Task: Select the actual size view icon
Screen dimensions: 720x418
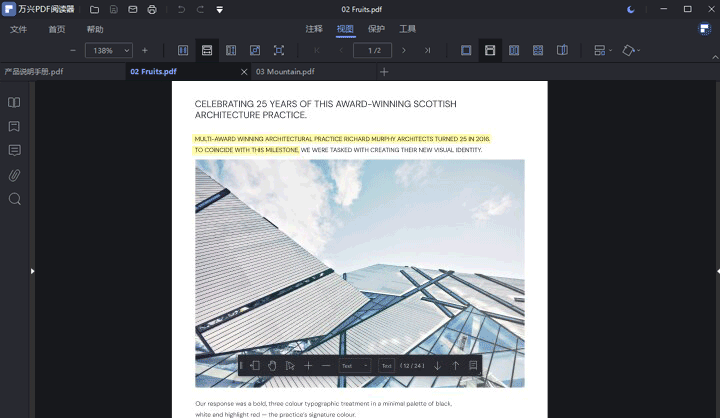Action: (255, 50)
